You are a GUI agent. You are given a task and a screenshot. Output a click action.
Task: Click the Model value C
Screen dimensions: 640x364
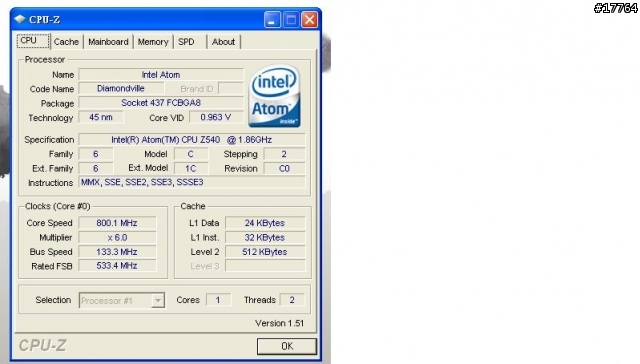[191, 154]
